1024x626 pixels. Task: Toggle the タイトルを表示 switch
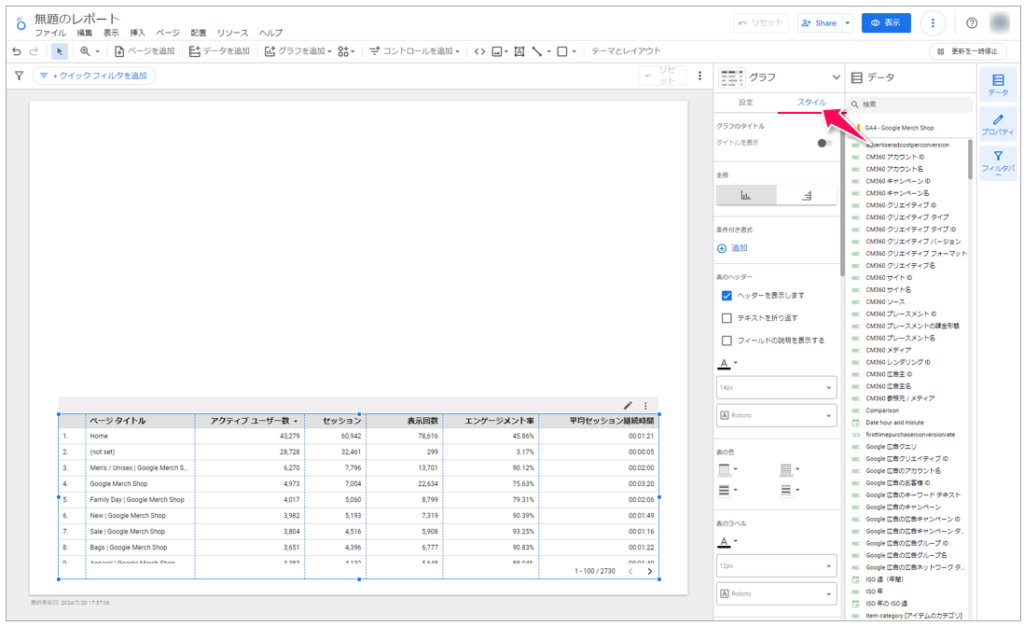[824, 143]
